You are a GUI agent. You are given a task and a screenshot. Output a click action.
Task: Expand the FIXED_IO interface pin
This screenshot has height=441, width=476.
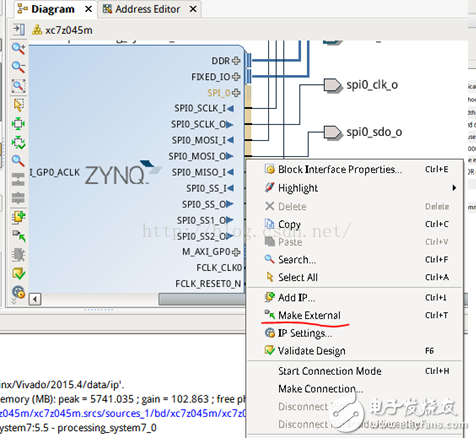click(x=236, y=77)
